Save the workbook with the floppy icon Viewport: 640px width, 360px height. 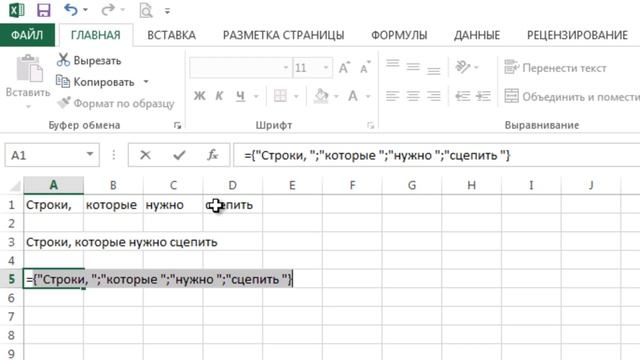[44, 10]
